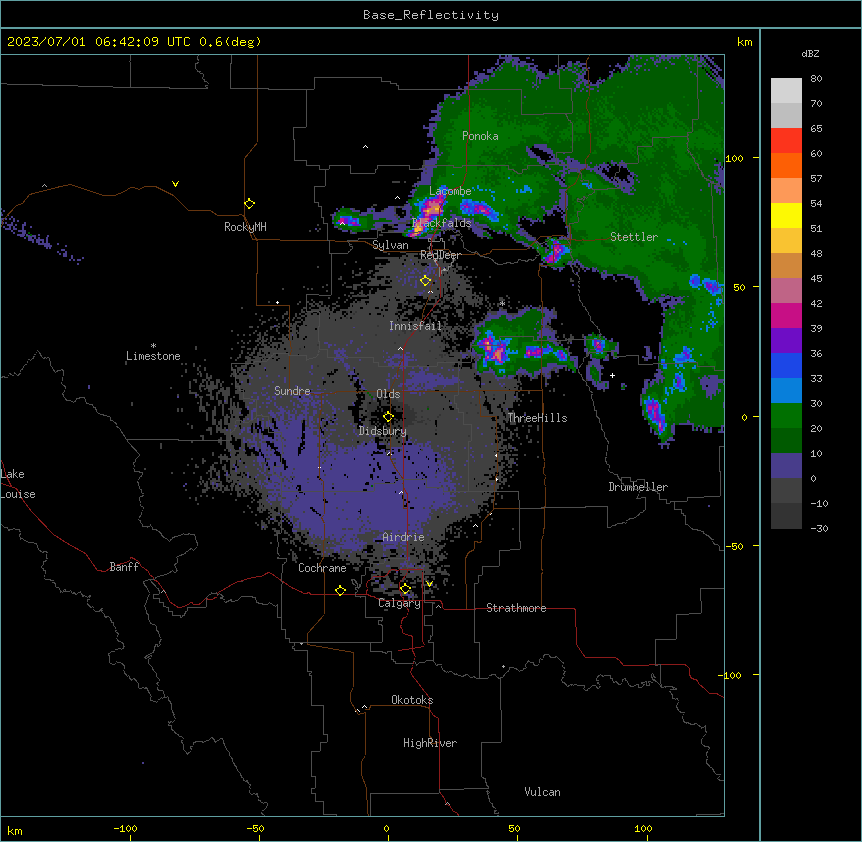This screenshot has height=842, width=862.
Task: Click the yellow diamond marker above Calgary label
Action: pyautogui.click(x=405, y=589)
